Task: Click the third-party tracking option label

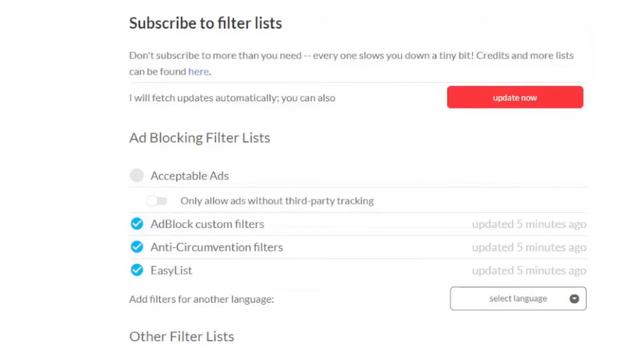Action: (x=277, y=201)
